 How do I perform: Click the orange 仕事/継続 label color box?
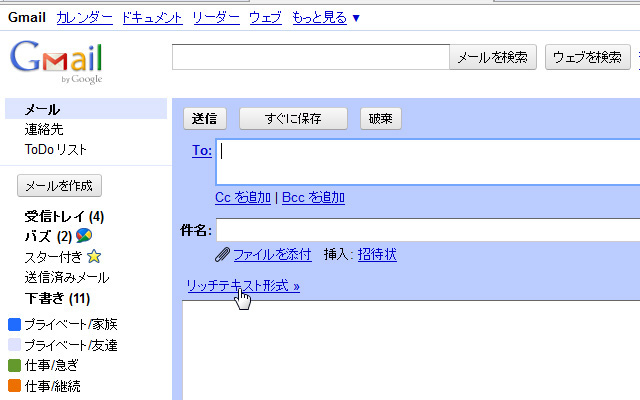[x=14, y=386]
